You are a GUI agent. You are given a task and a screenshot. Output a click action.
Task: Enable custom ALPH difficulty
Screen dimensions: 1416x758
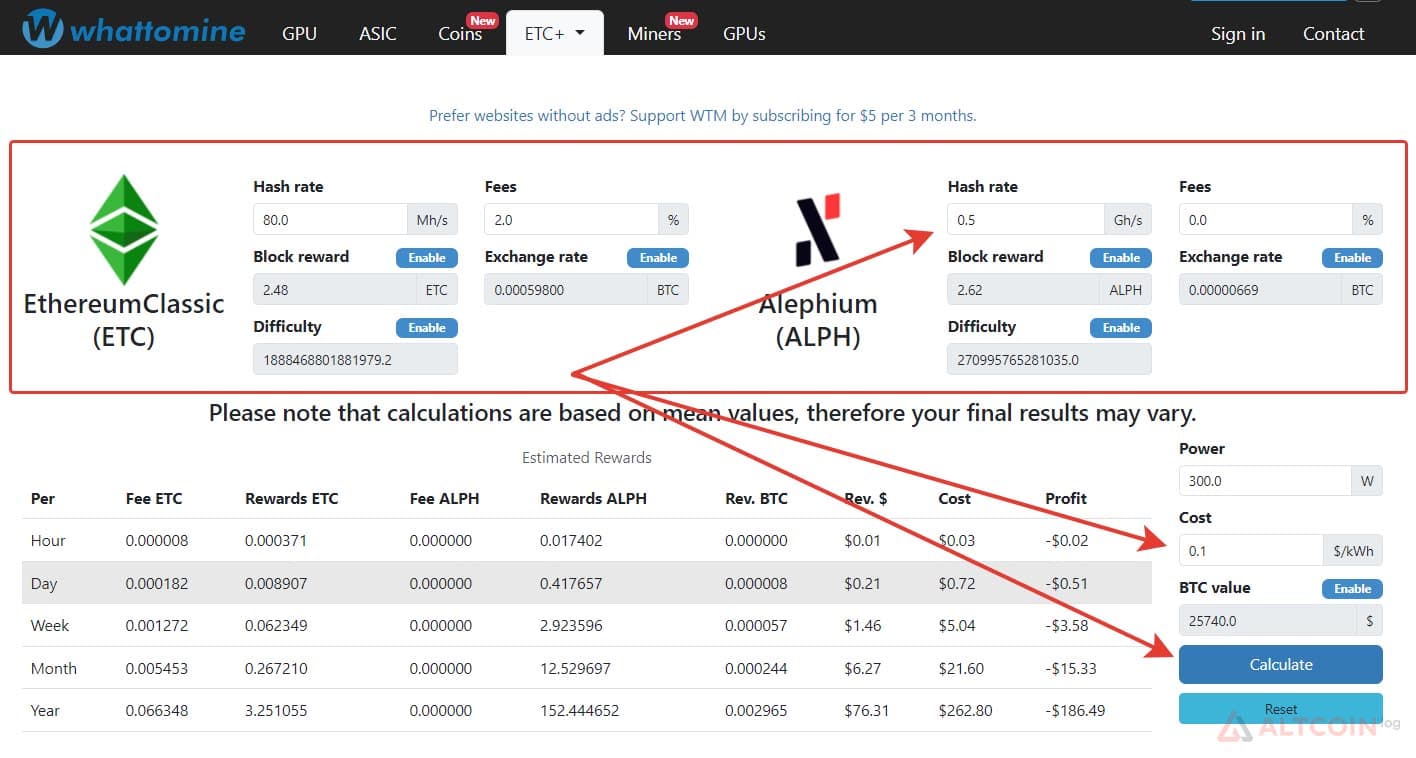(x=1121, y=328)
